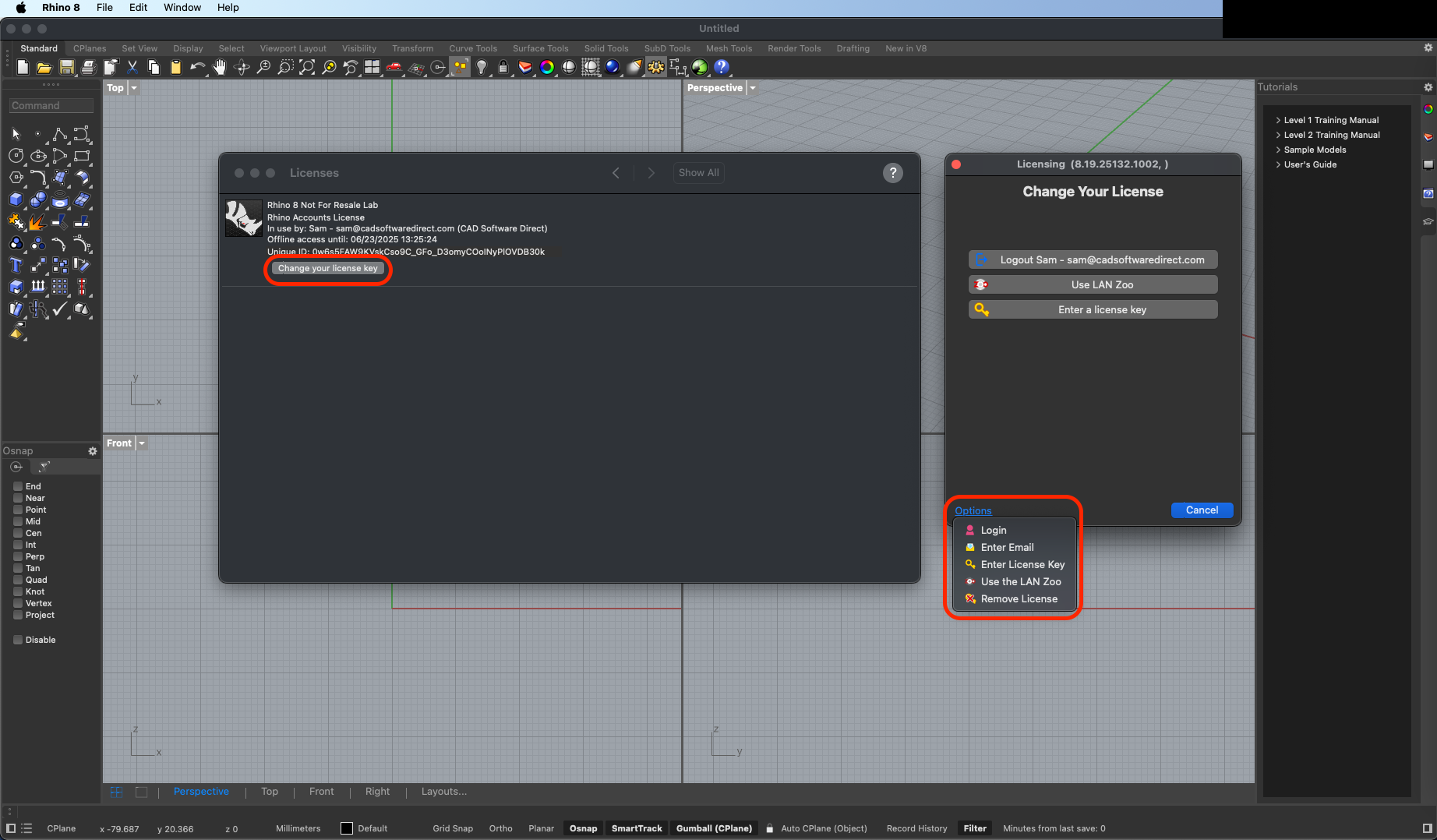
Task: Choose Remove License from Options menu
Action: (x=1015, y=598)
